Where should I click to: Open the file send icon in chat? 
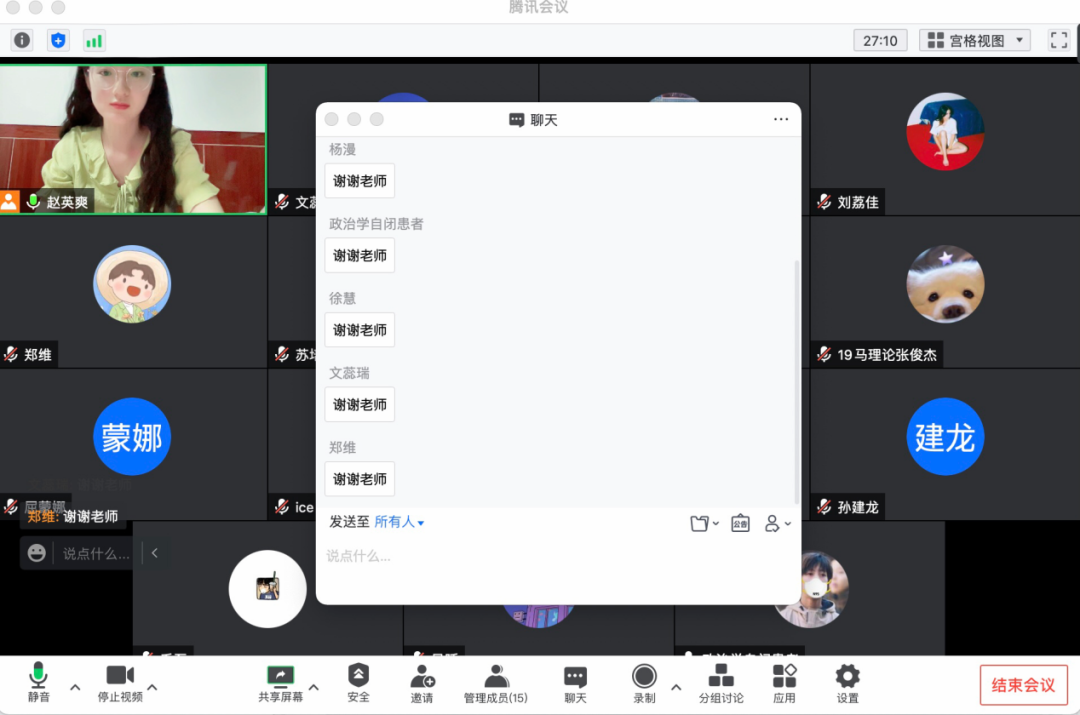[703, 523]
